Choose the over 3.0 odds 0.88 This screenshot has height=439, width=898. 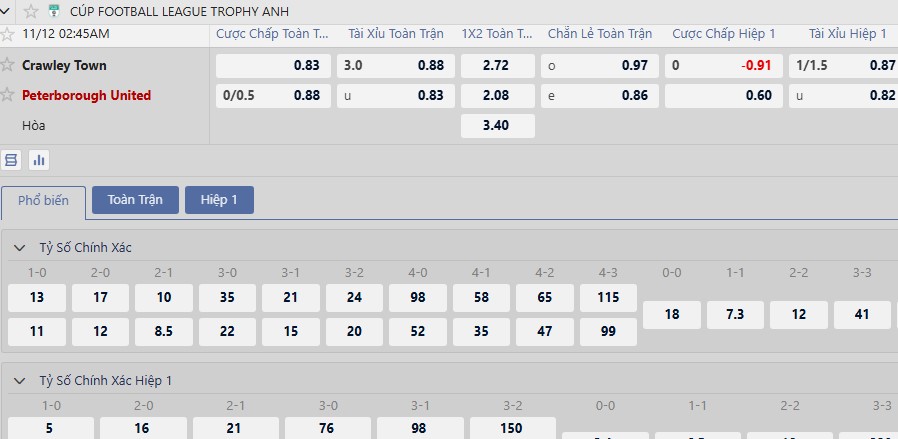394,66
